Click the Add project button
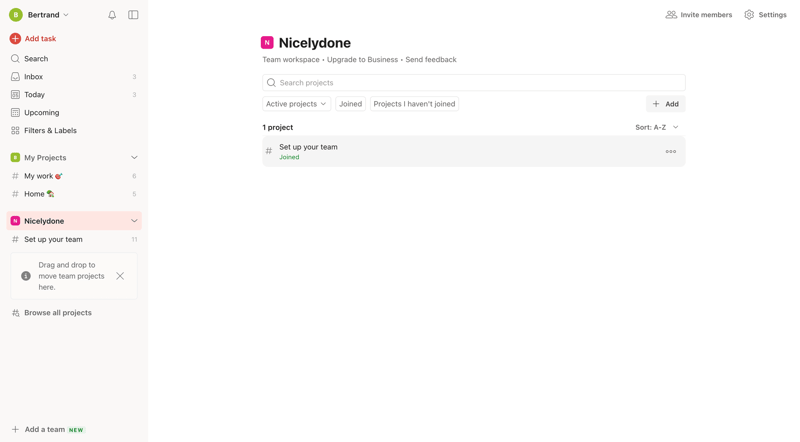Image resolution: width=800 pixels, height=442 pixels. [665, 104]
